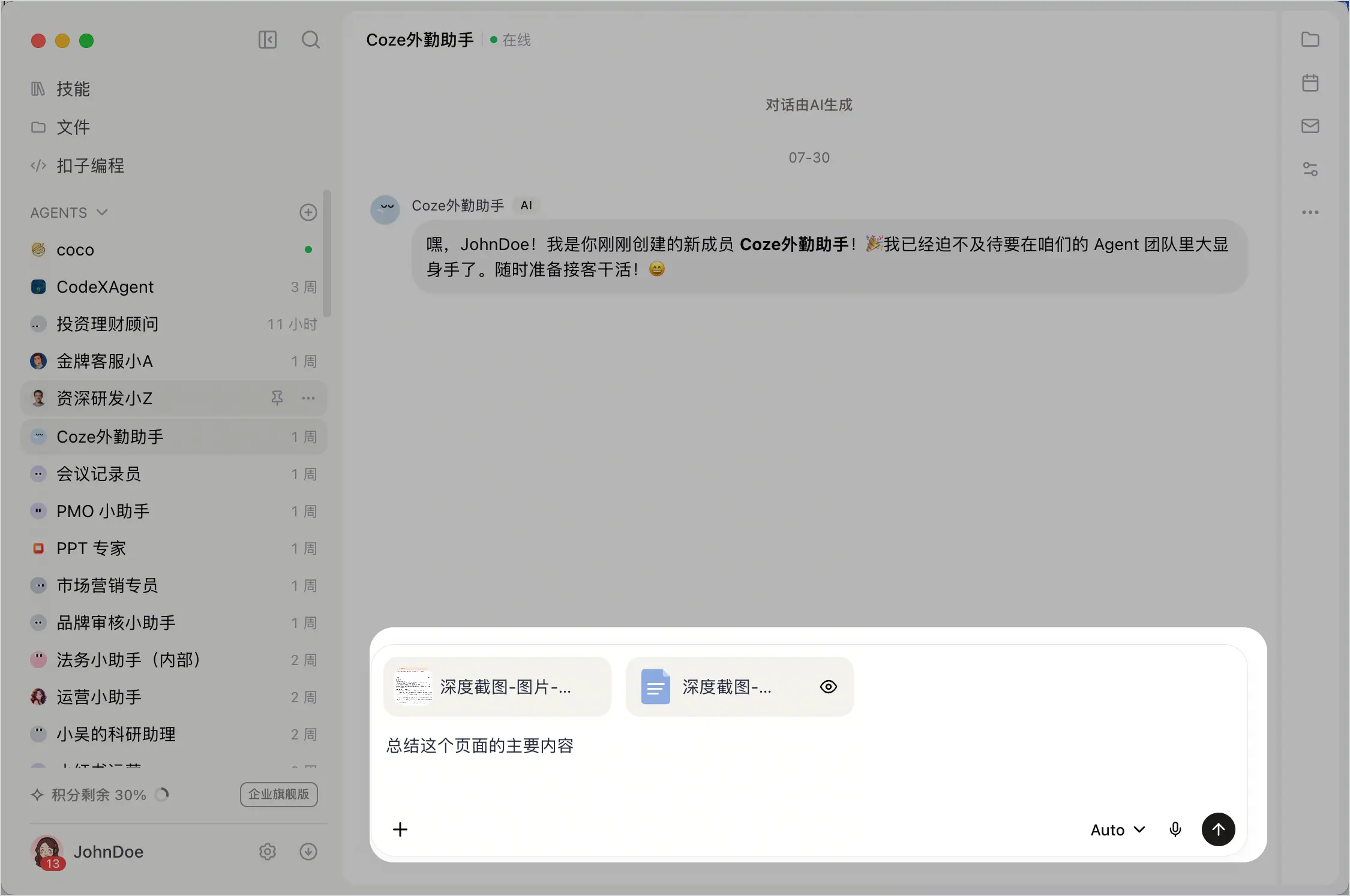Click the AI tag beside Coze外勤助手
Viewport: 1350px width, 896px height.
coord(526,206)
